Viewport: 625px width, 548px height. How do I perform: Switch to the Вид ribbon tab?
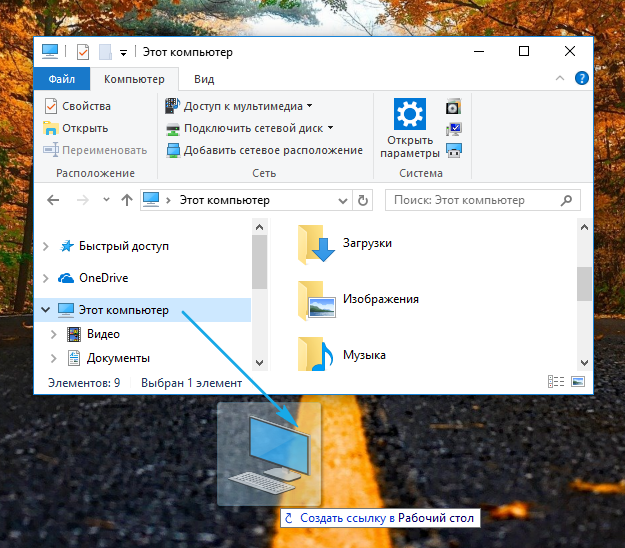(x=204, y=79)
